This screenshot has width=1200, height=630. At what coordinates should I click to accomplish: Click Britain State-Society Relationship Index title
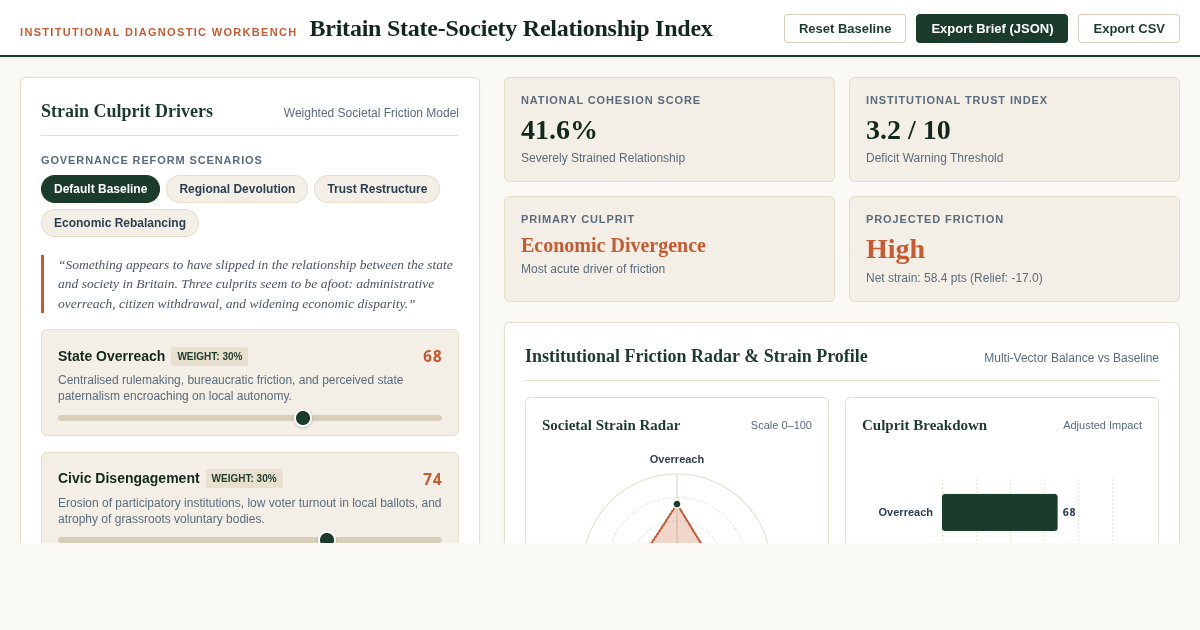coord(511,28)
